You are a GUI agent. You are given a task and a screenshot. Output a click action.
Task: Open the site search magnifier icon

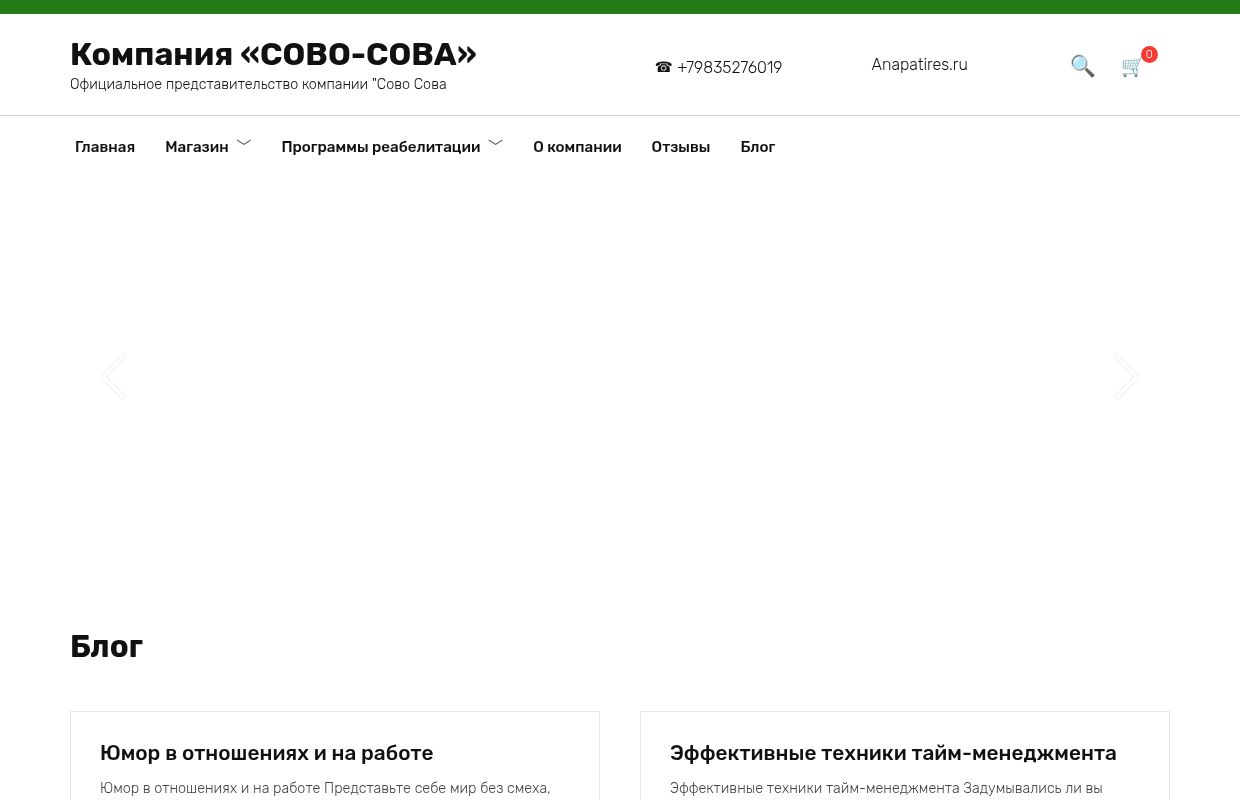point(1082,66)
